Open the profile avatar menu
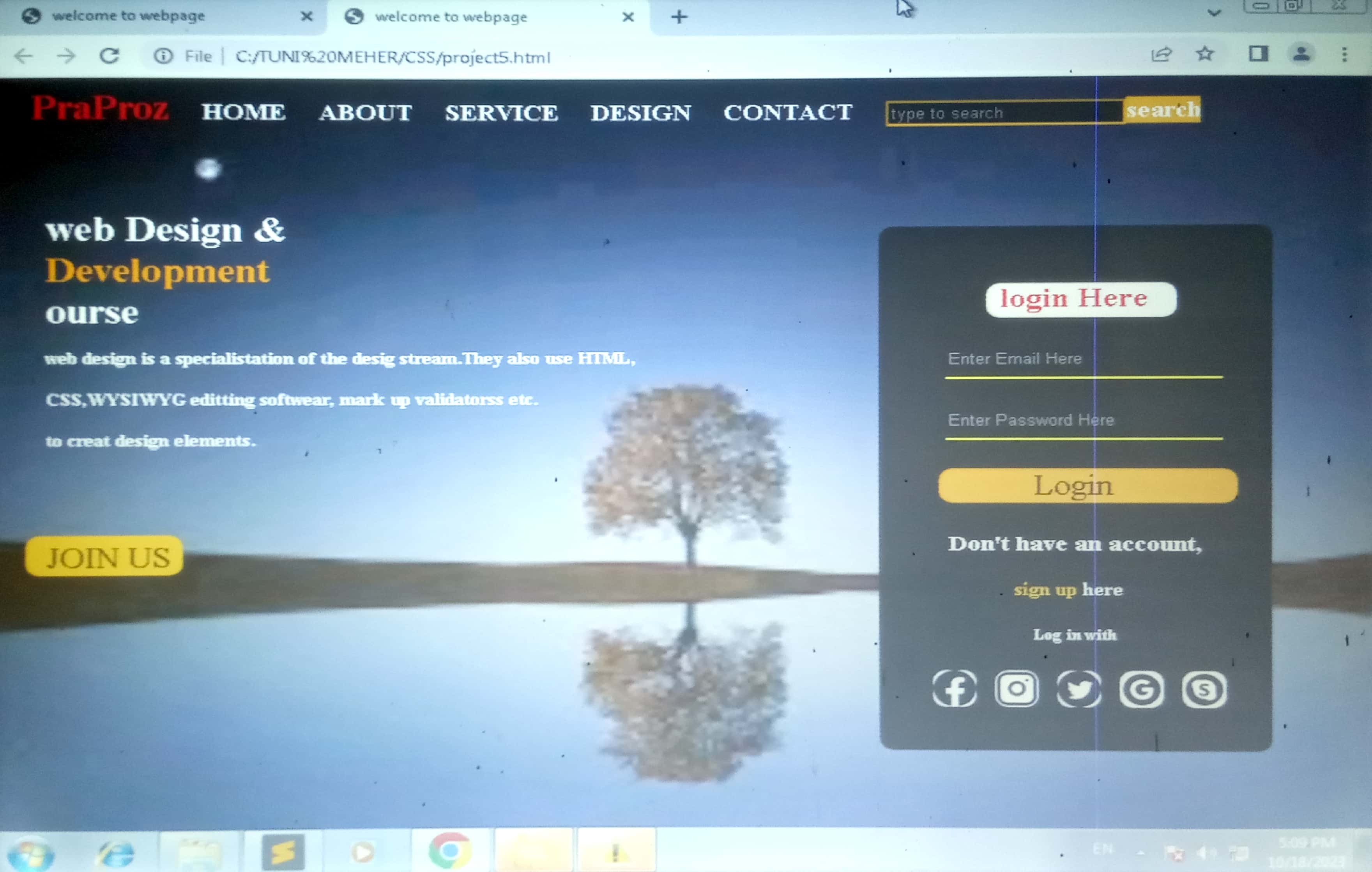This screenshot has height=872, width=1372. tap(1301, 55)
